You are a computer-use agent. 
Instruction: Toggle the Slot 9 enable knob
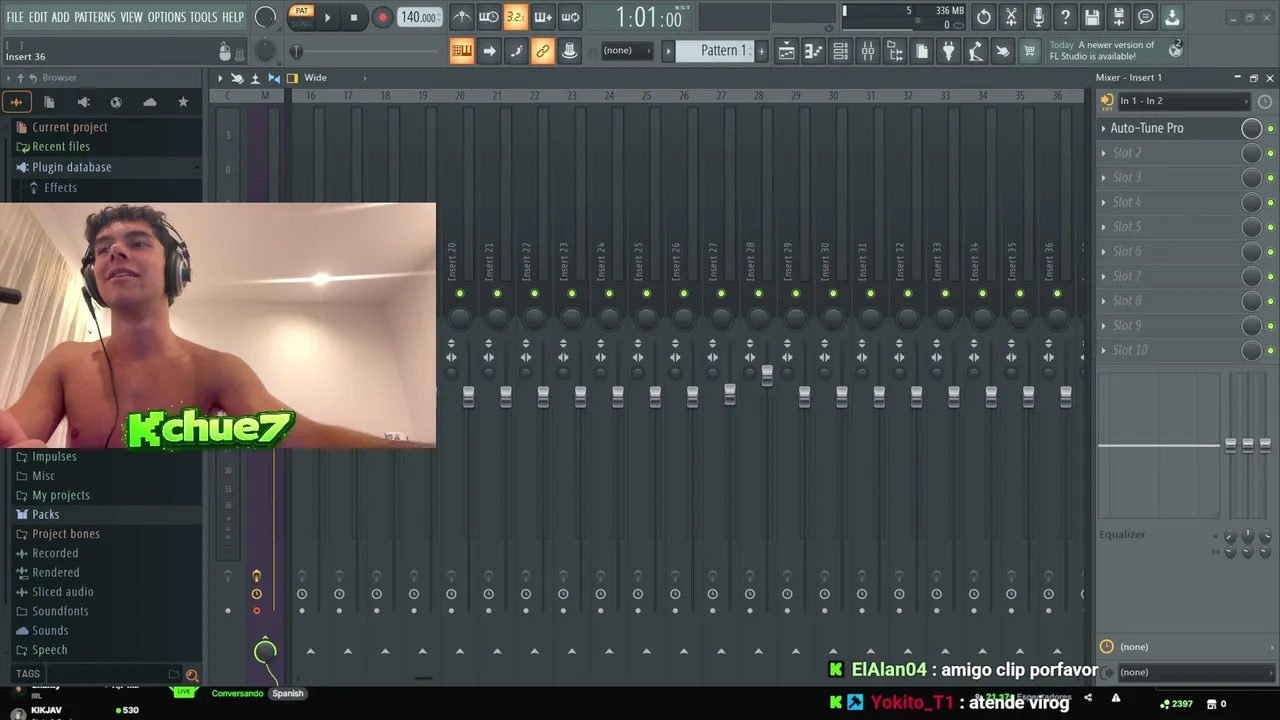[x=1251, y=326]
